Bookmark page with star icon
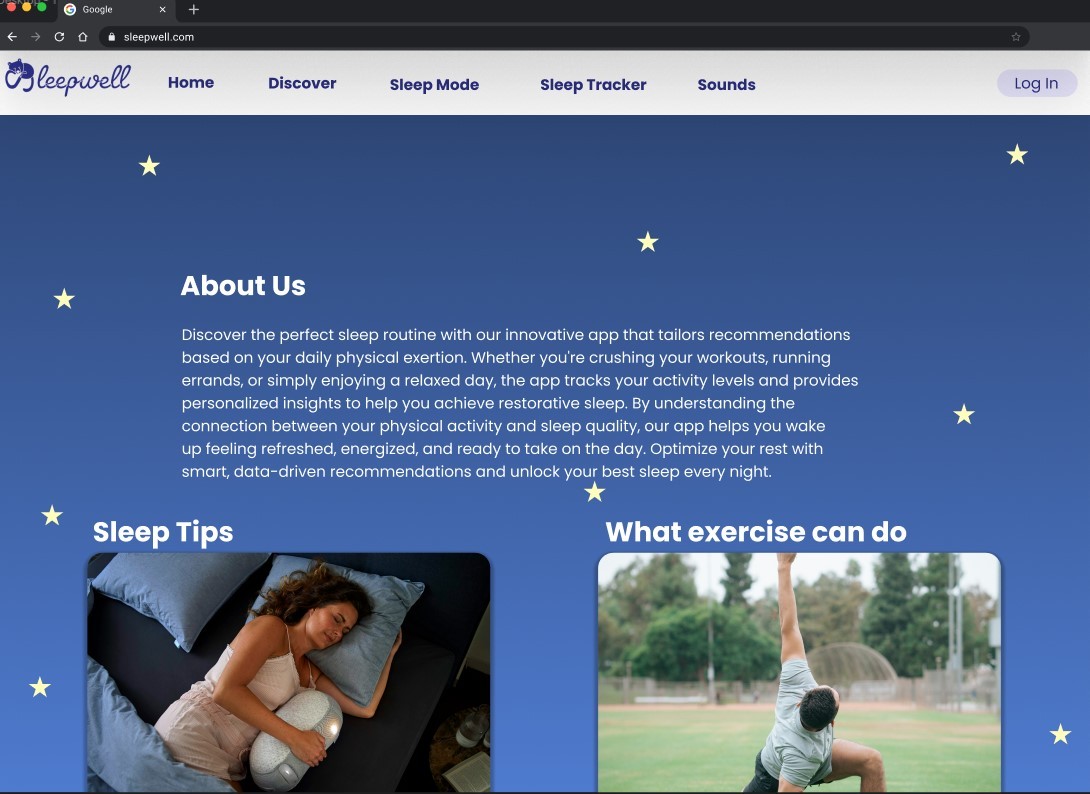1090x794 pixels. tap(1016, 37)
